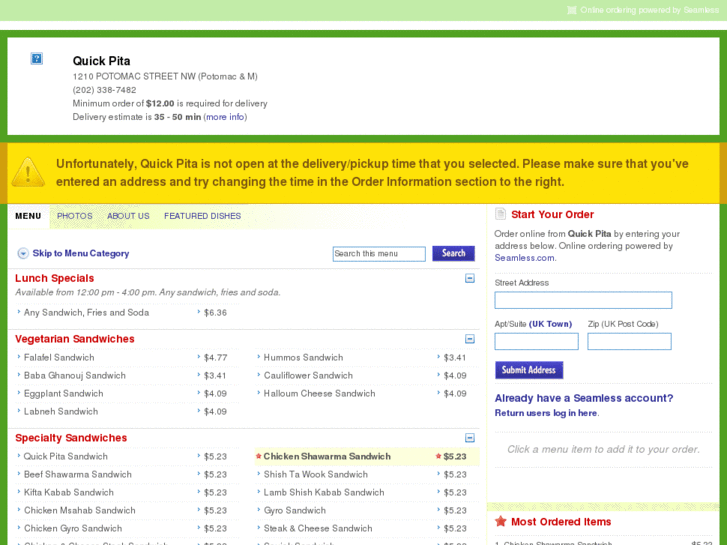
Task: Click the $4.77 Falafel Sandwich price
Action: tap(215, 358)
